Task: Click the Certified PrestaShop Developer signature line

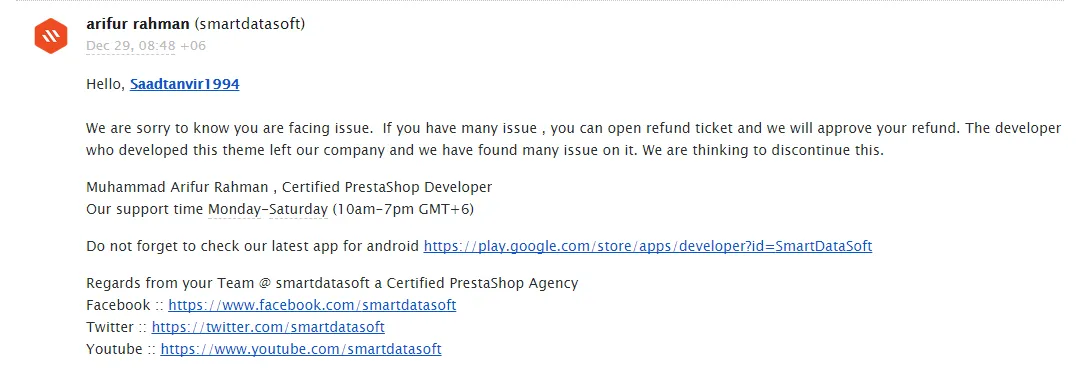Action: (289, 187)
